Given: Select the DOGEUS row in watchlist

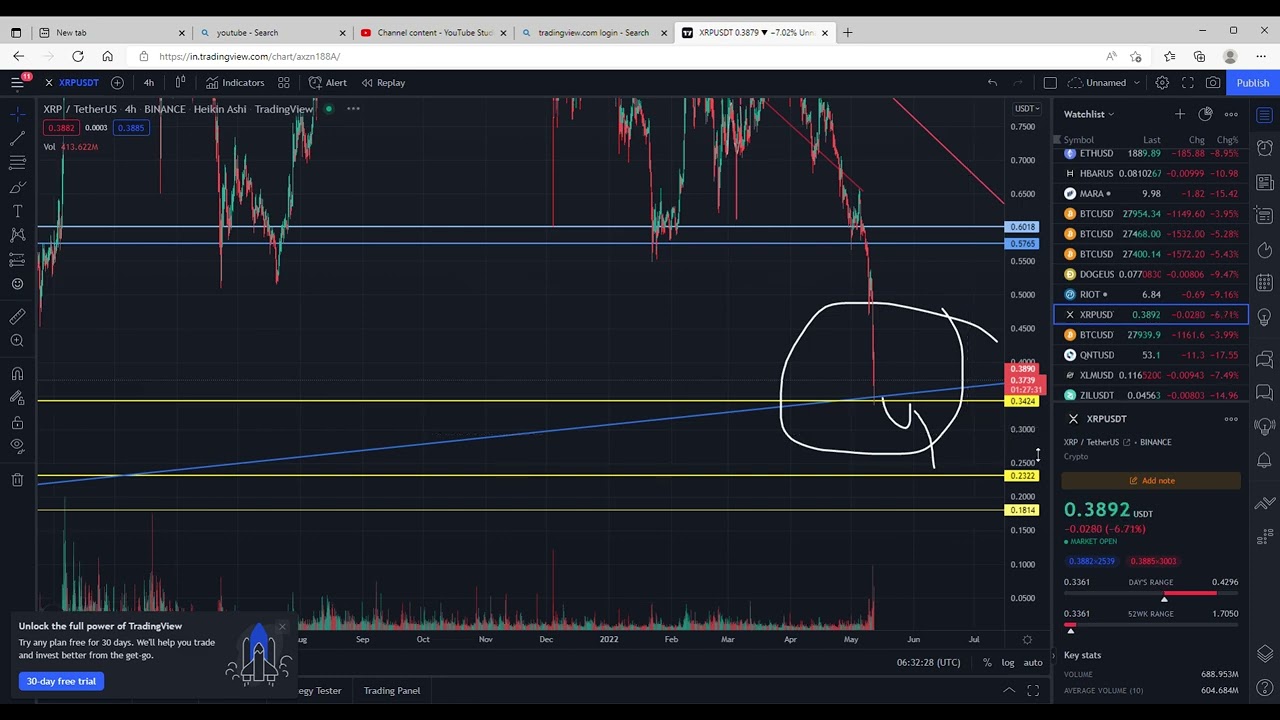Looking at the screenshot, I should pos(1151,274).
